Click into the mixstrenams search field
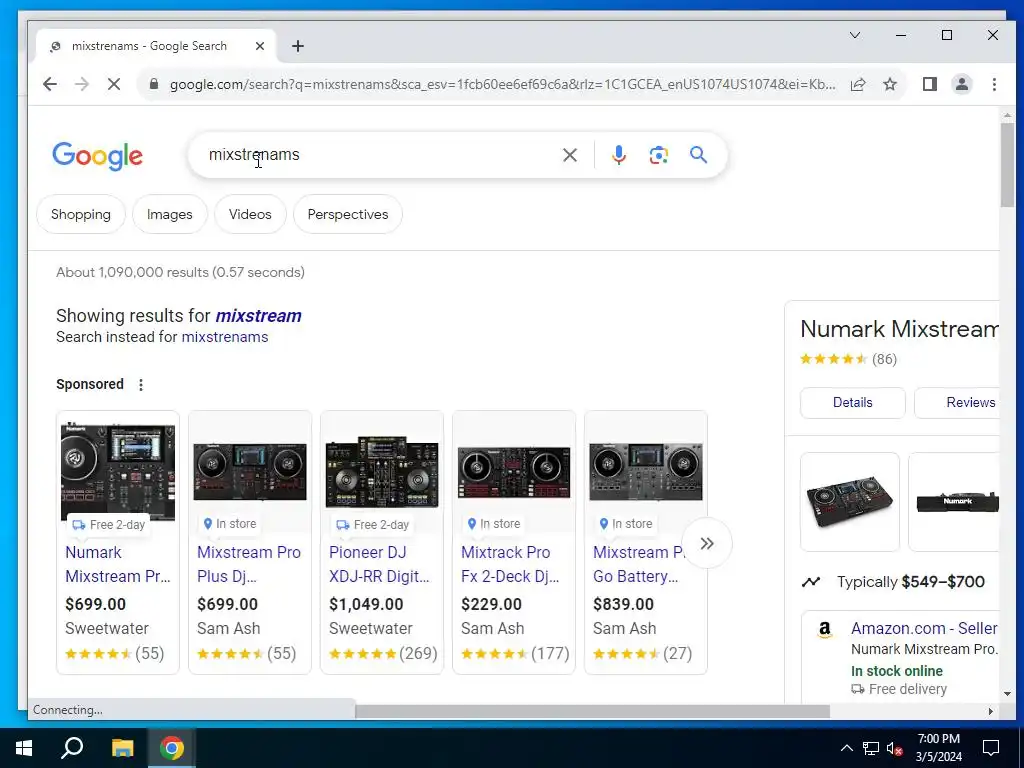1024x768 pixels. click(x=379, y=155)
